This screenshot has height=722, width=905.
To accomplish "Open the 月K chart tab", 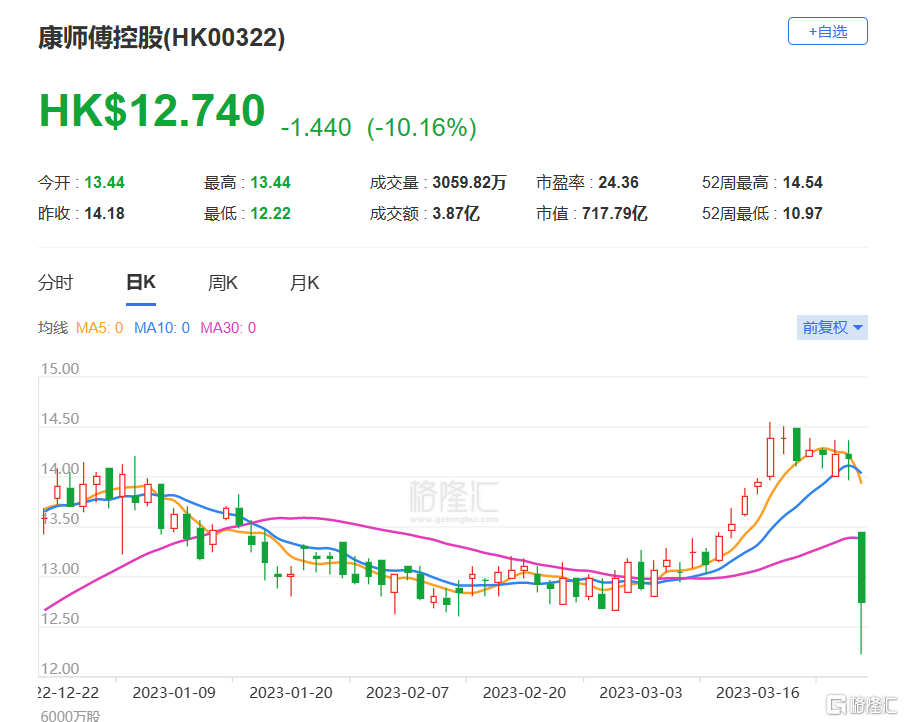I will tap(304, 283).
